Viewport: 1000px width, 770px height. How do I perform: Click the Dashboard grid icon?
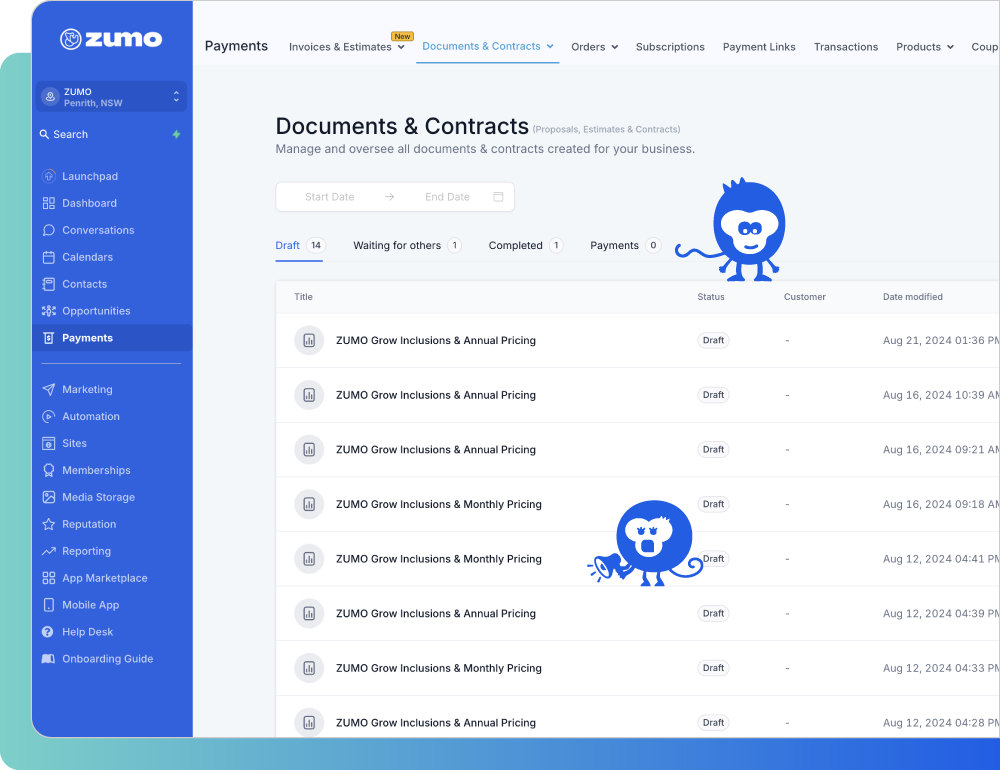point(48,203)
